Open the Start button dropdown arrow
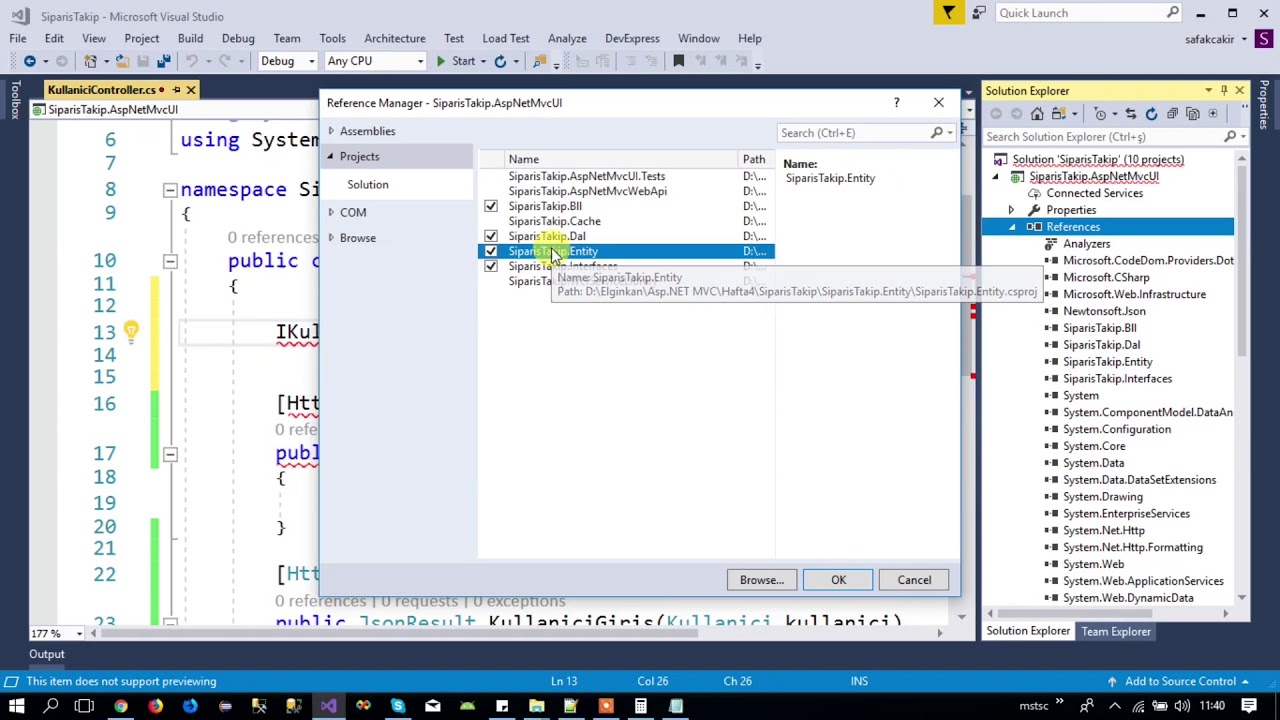This screenshot has height=720, width=1280. [485, 61]
